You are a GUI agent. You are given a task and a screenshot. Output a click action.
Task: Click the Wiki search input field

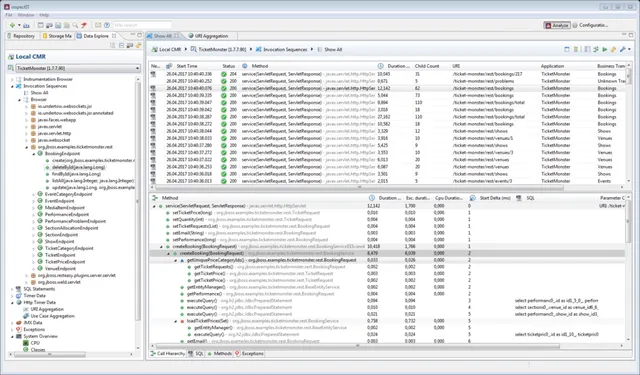click(142, 25)
